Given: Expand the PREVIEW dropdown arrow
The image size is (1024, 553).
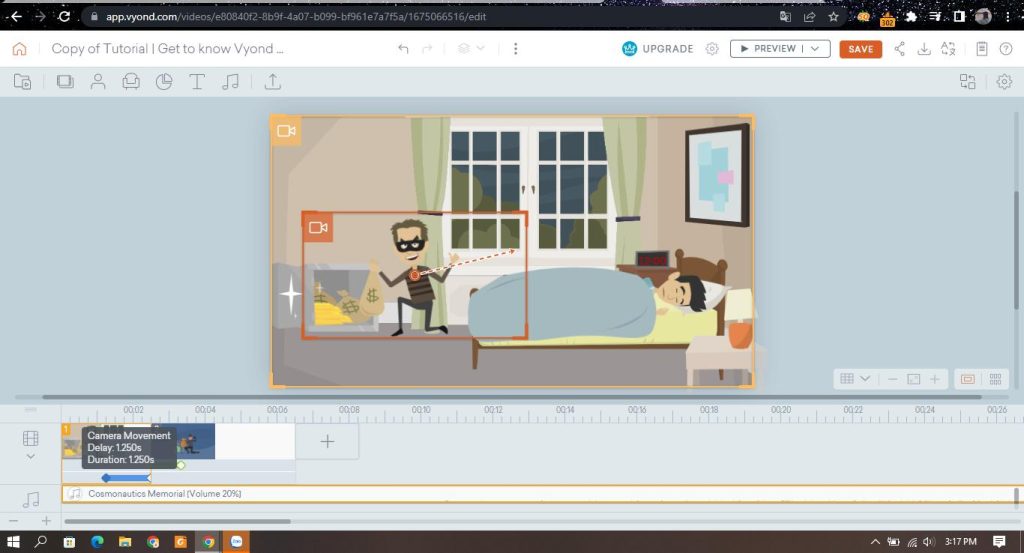Looking at the screenshot, I should point(815,48).
